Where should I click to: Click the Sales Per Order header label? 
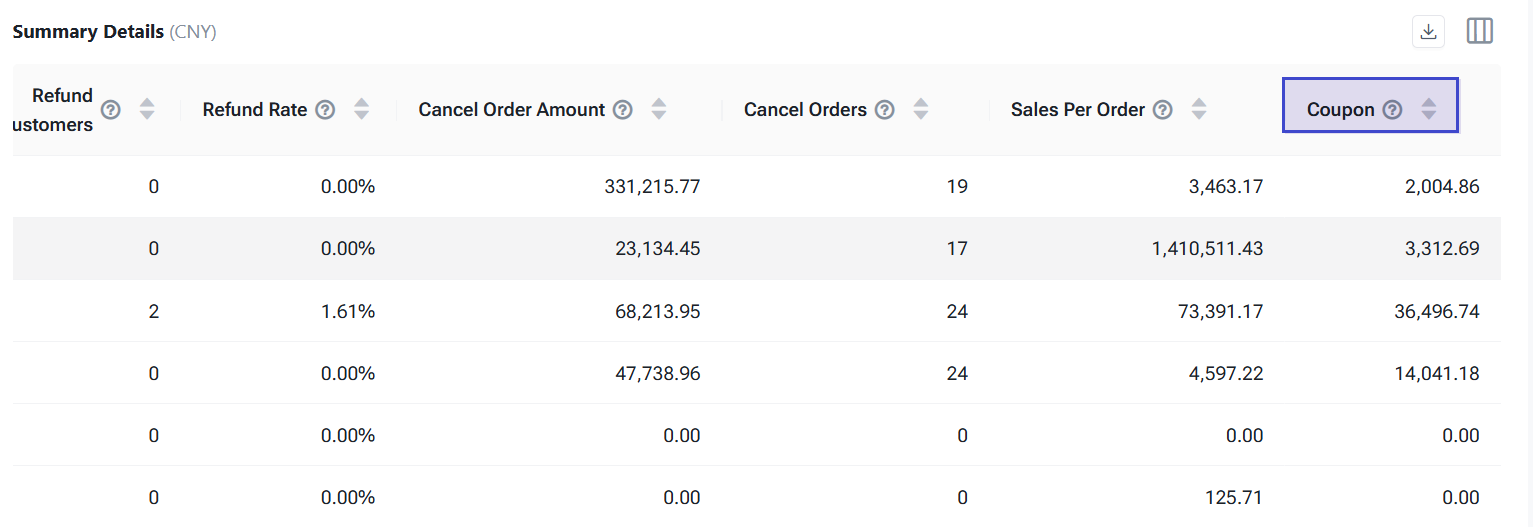coord(1078,110)
